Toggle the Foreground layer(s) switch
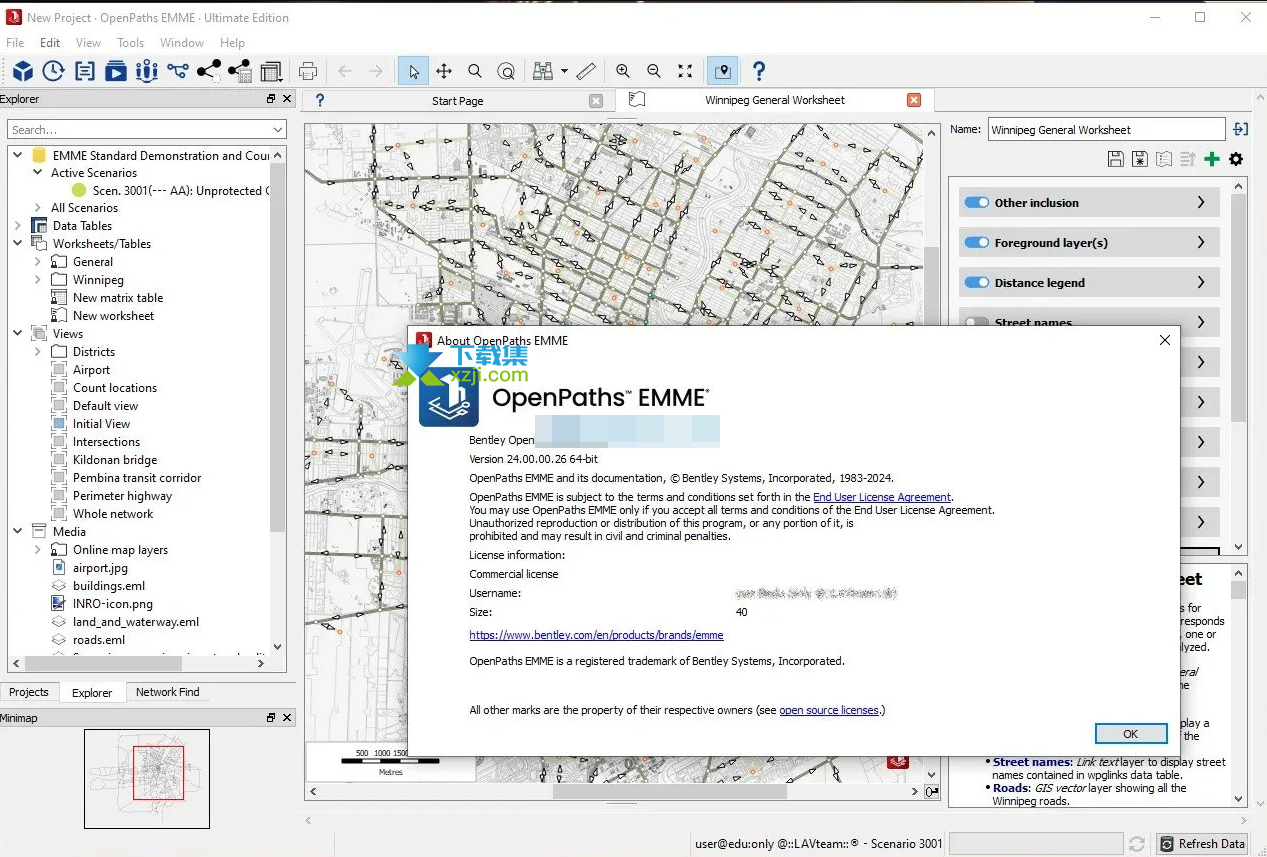 tap(976, 242)
